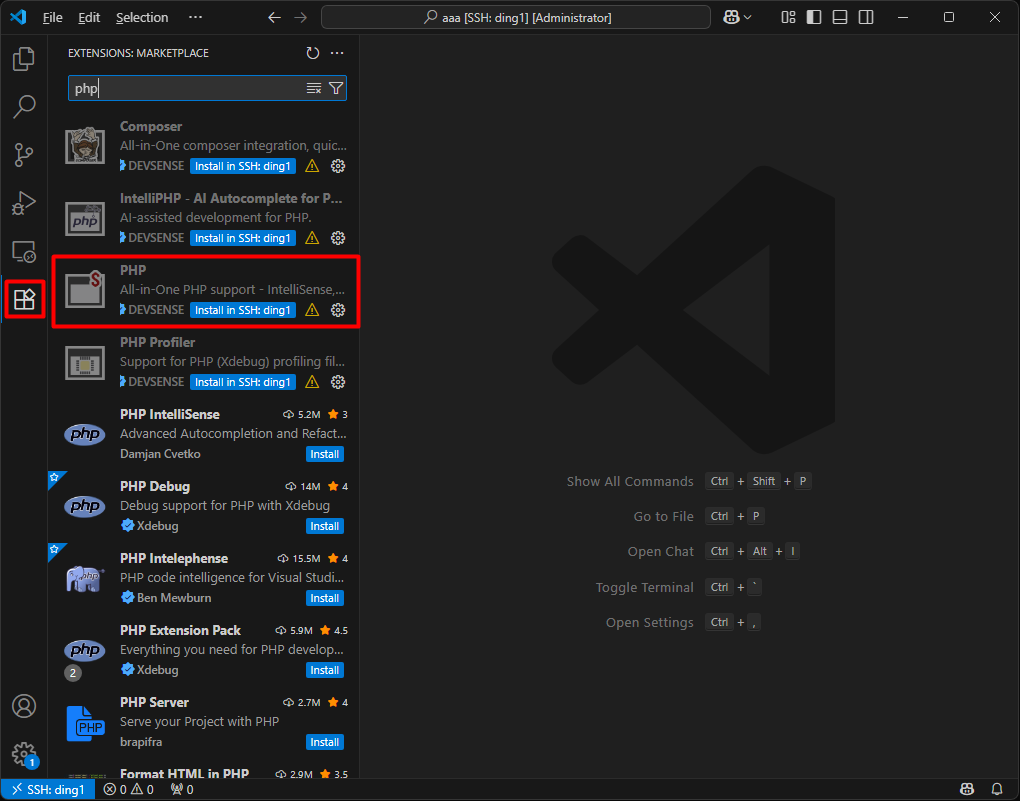
Task: Open PHP Extension Pack title
Action: (180, 631)
